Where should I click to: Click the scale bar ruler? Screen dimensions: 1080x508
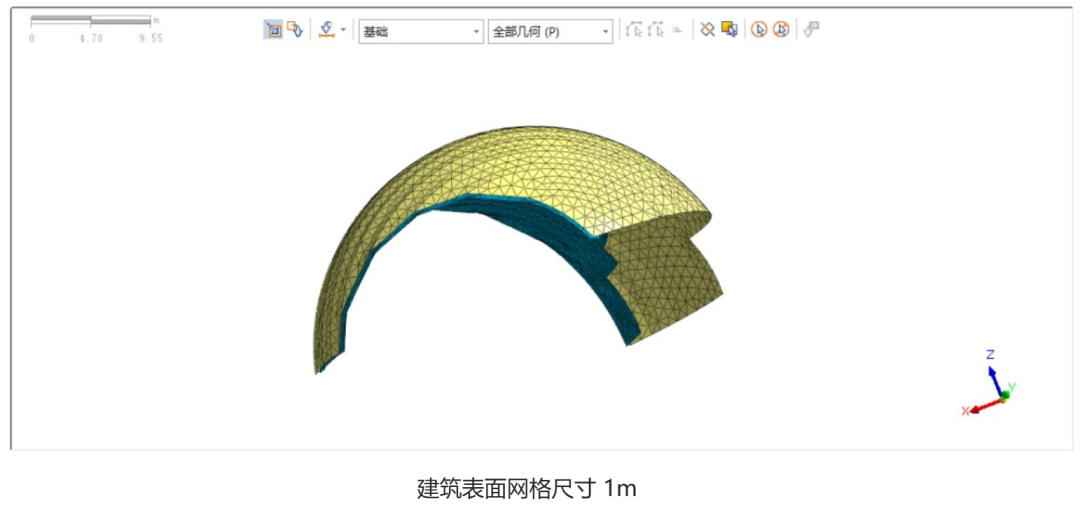point(91,21)
